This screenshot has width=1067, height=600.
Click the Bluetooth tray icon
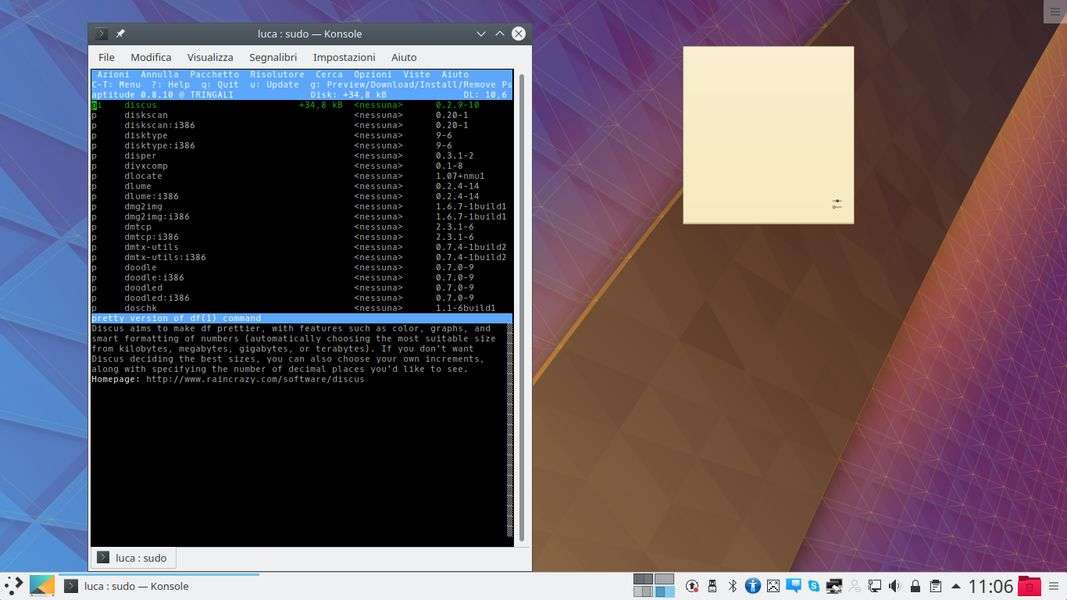[732, 586]
